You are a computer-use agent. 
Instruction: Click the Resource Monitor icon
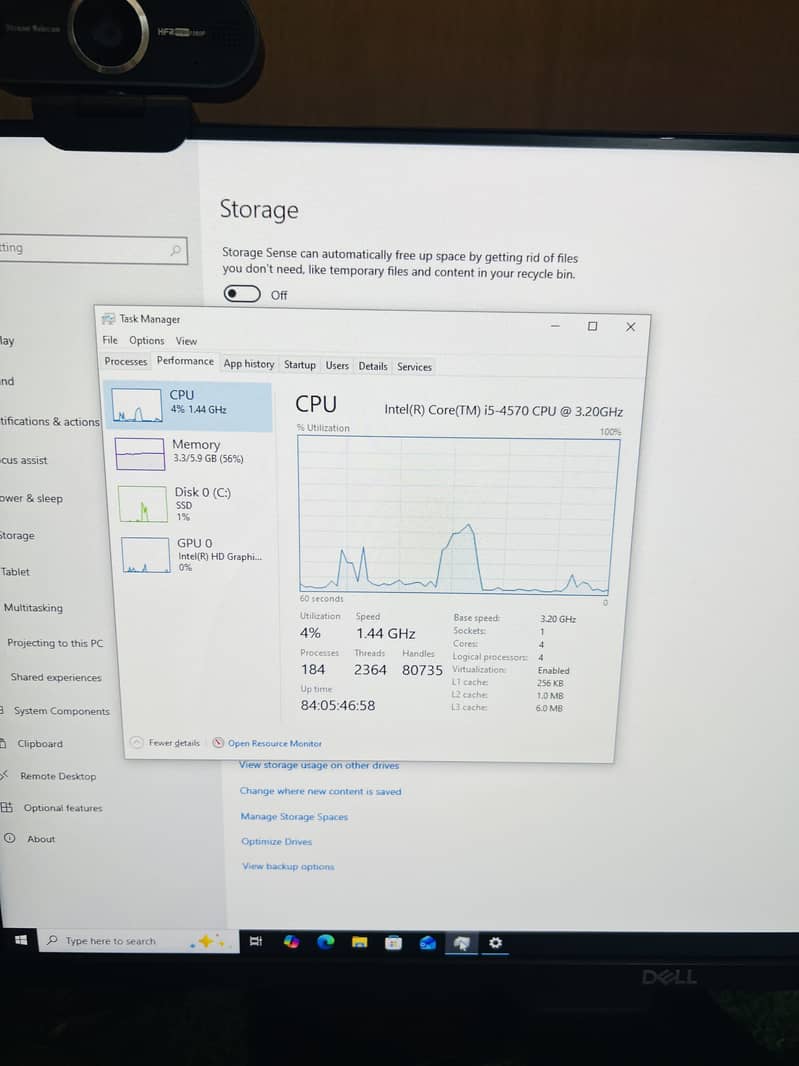pos(218,742)
